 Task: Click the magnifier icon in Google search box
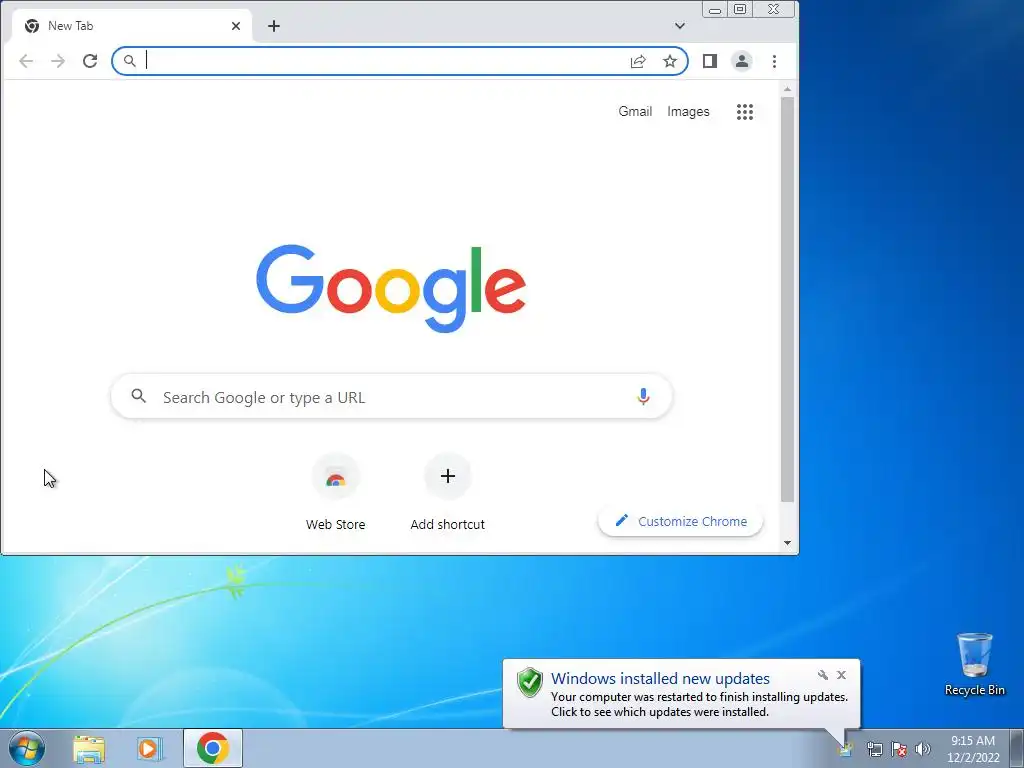click(x=138, y=396)
